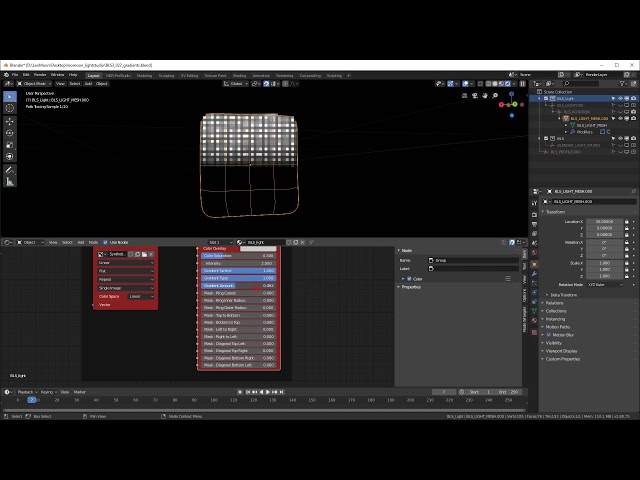Toggle the Motion Blur checkbox

549,335
